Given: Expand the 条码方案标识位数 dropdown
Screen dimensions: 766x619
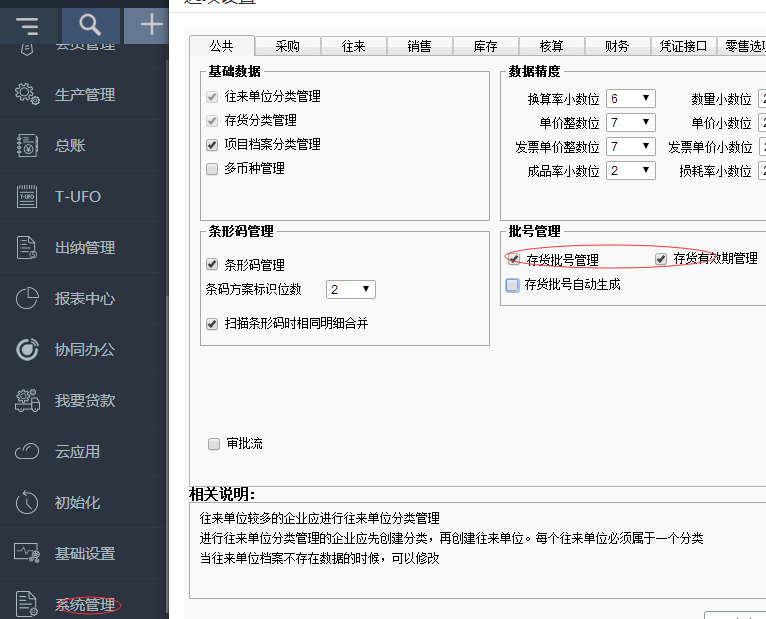Looking at the screenshot, I should coord(350,290).
